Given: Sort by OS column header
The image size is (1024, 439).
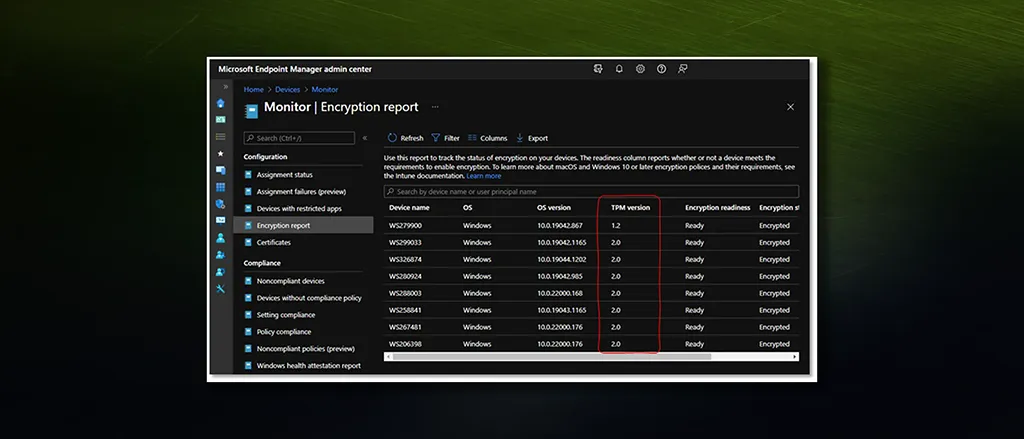Looking at the screenshot, I should tap(468, 208).
